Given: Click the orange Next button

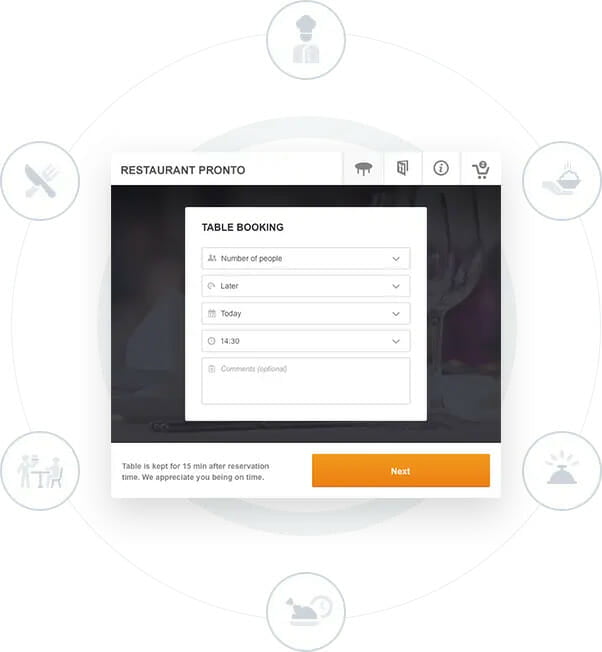Looking at the screenshot, I should click(401, 470).
